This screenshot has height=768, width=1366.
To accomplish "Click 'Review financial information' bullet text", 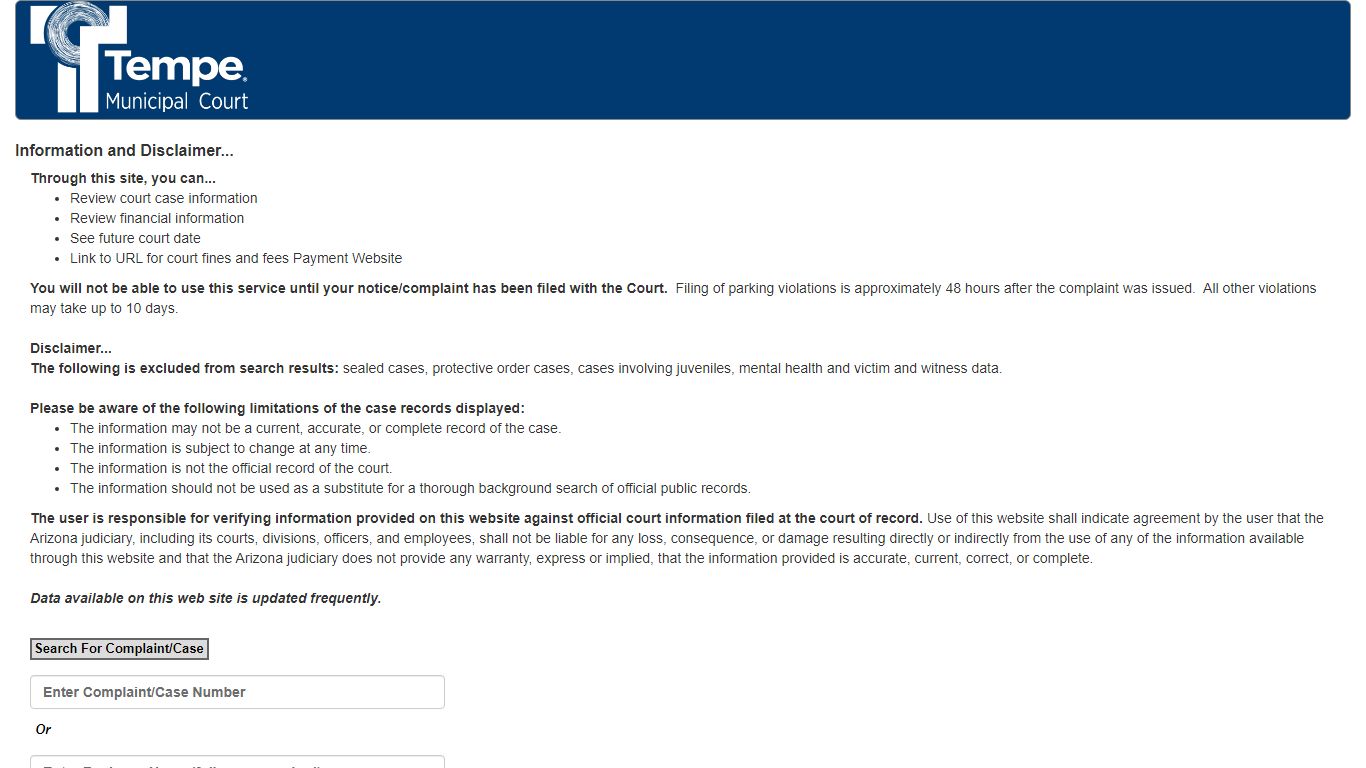I will (157, 218).
